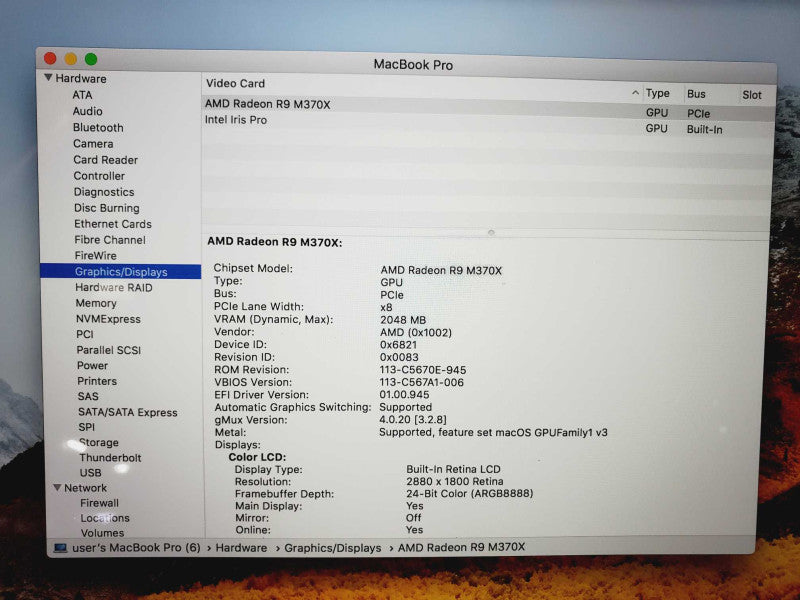Click the red close window button
Image resolution: width=800 pixels, height=600 pixels.
[50, 58]
